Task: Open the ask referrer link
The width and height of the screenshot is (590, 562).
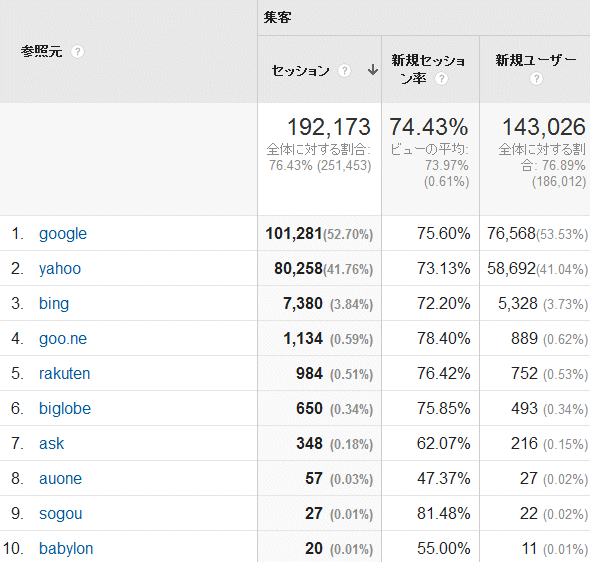Action: click(x=52, y=444)
